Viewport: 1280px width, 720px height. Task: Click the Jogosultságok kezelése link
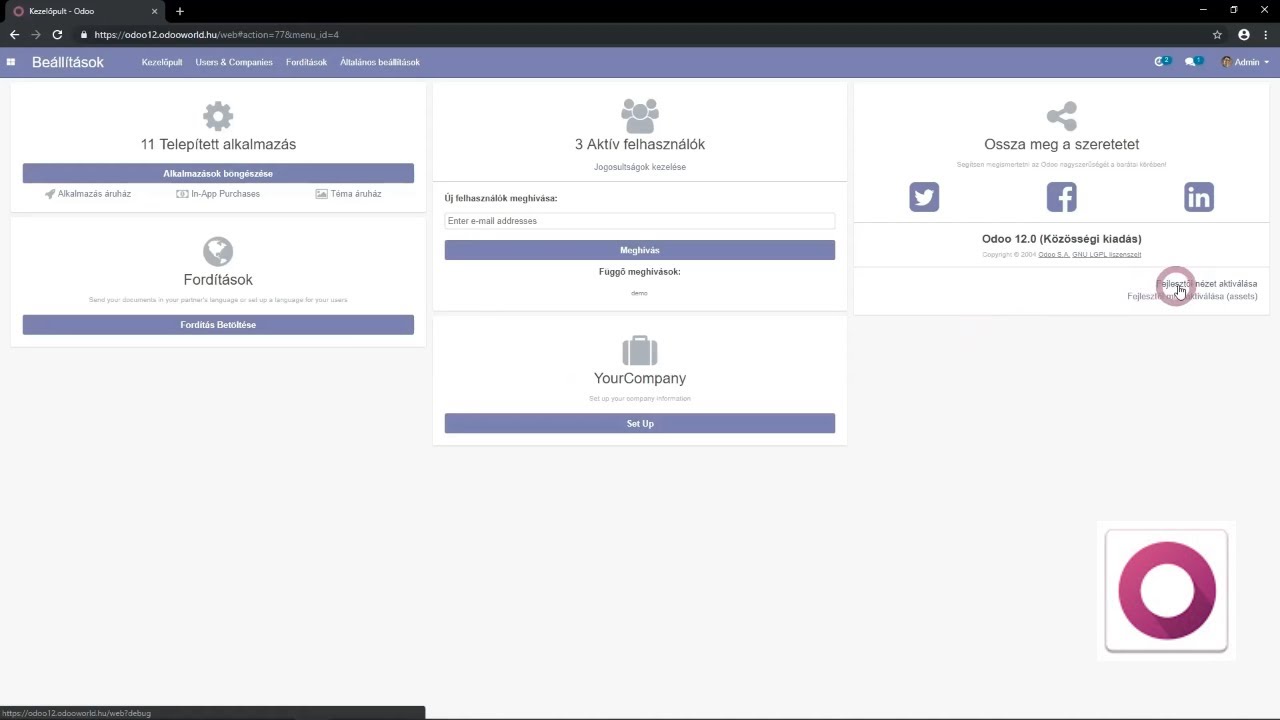[640, 167]
